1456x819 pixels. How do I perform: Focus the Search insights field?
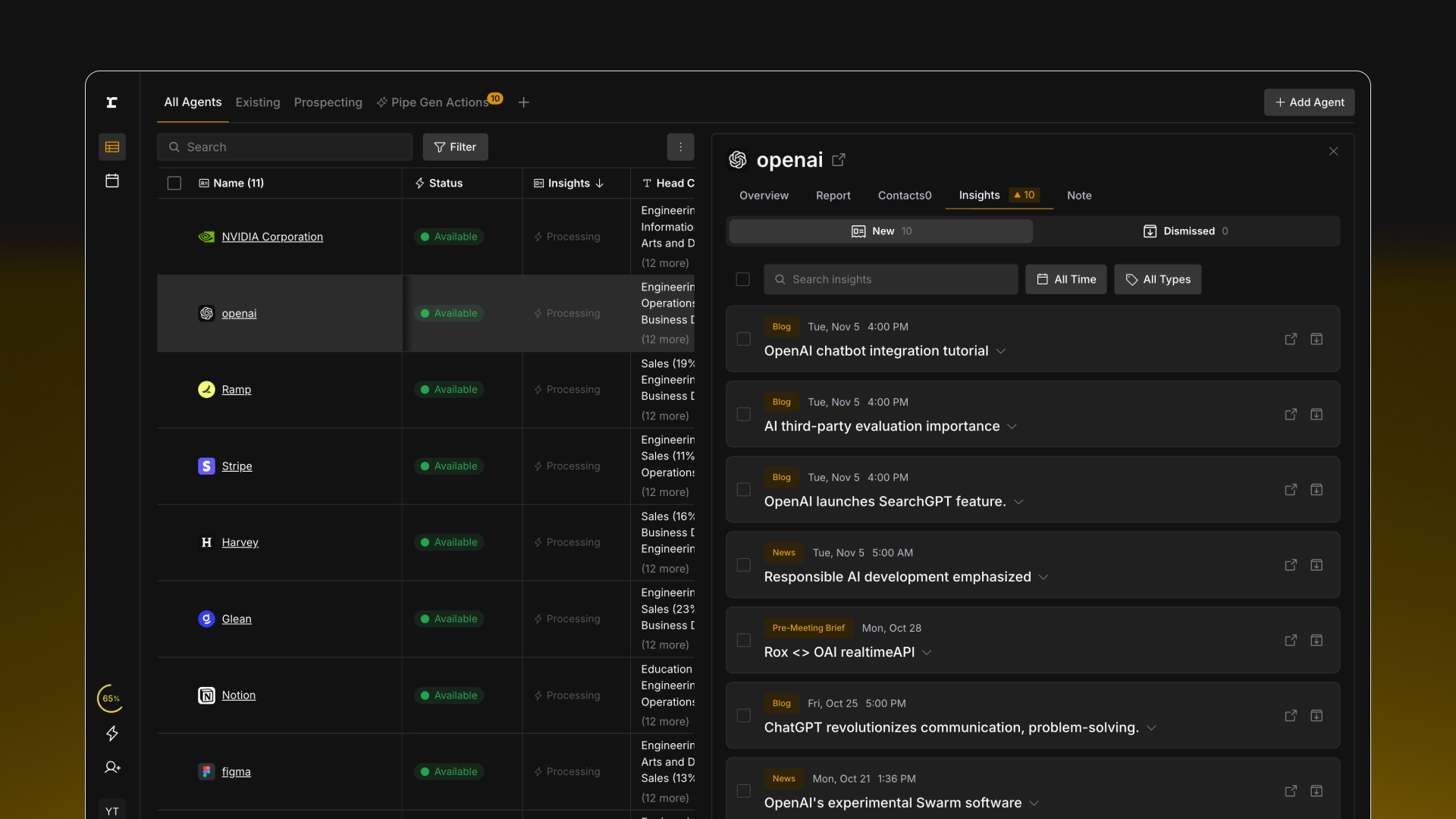(891, 279)
